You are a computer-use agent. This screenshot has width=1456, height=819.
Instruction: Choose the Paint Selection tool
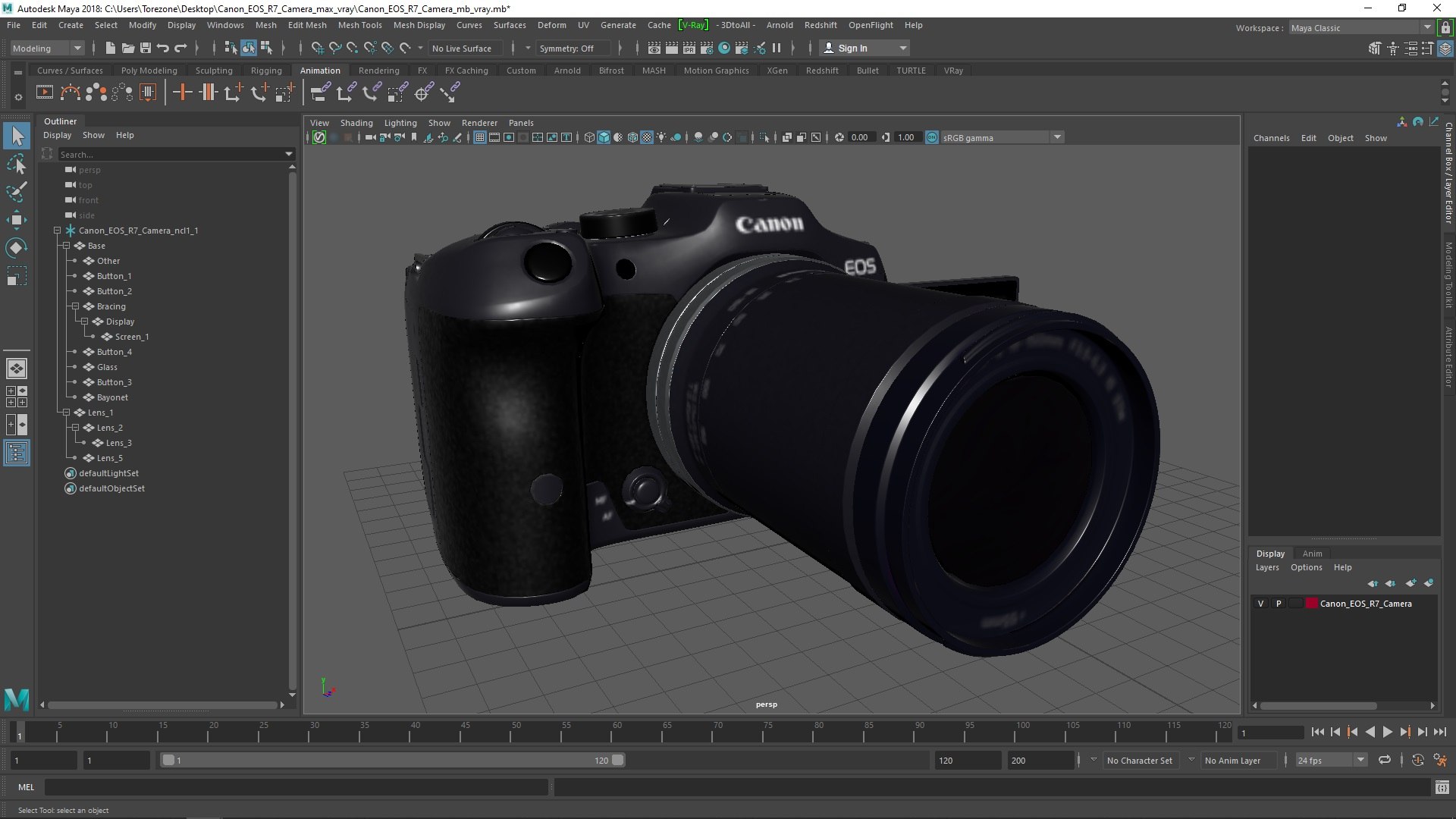[x=17, y=192]
